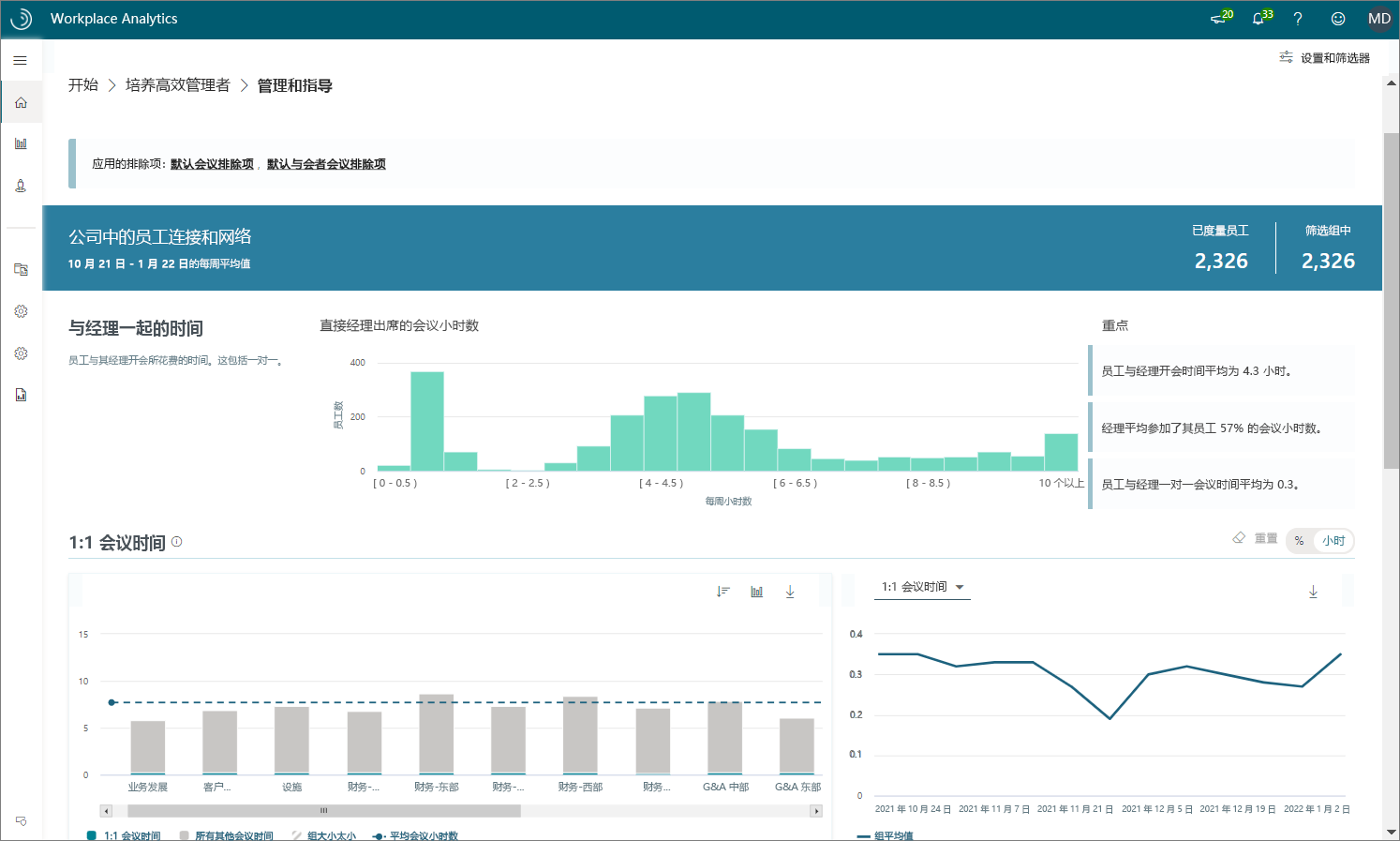Click the sort icon above the bar chart

point(722,592)
